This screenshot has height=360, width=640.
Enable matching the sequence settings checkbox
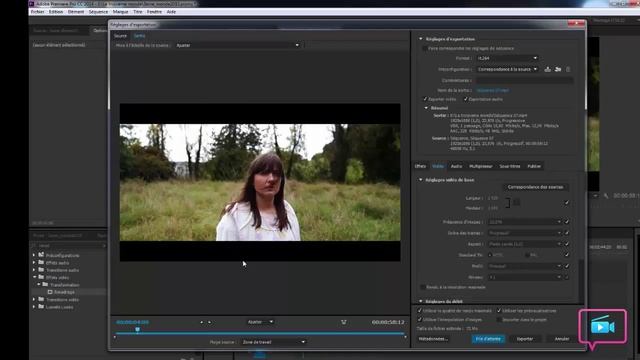(424, 49)
